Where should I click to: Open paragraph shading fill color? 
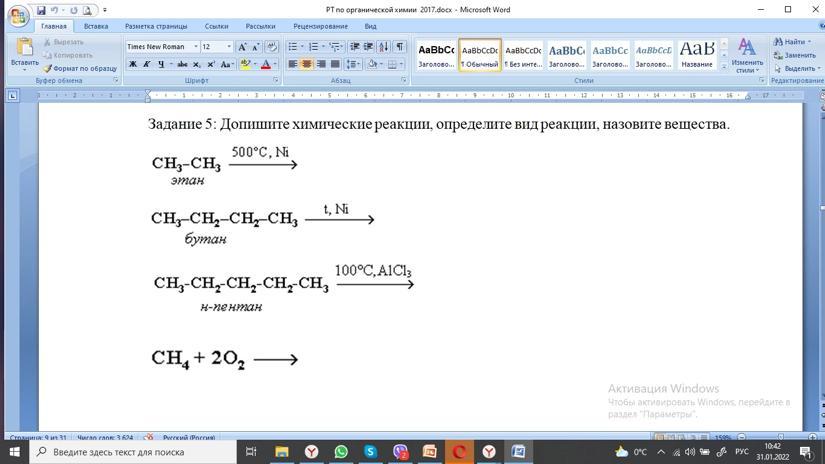pyautogui.click(x=374, y=64)
